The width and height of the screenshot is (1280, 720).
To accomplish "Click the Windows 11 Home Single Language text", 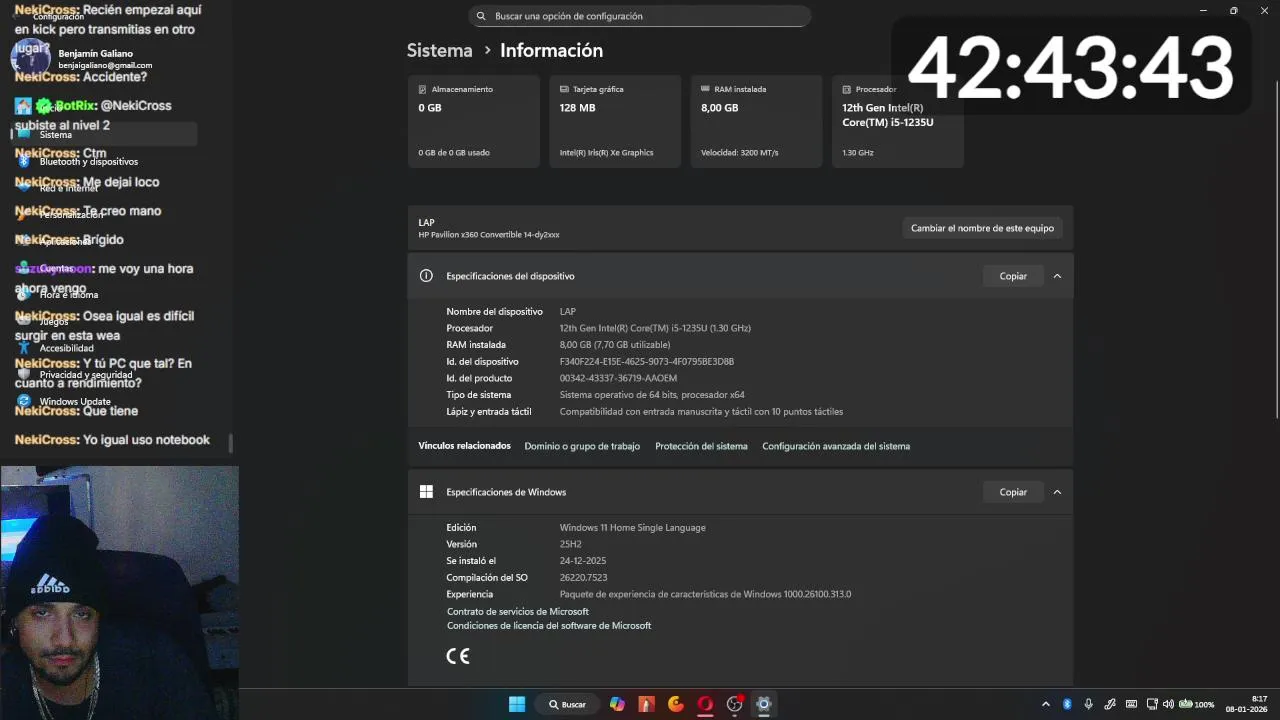I will click(632, 527).
